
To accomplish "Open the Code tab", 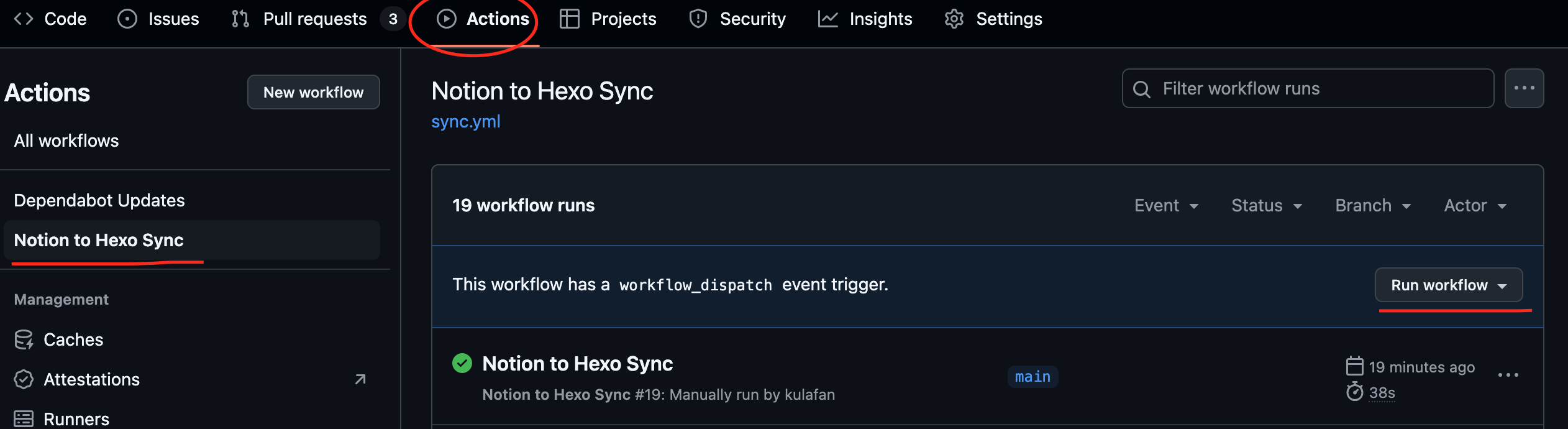I will point(50,19).
